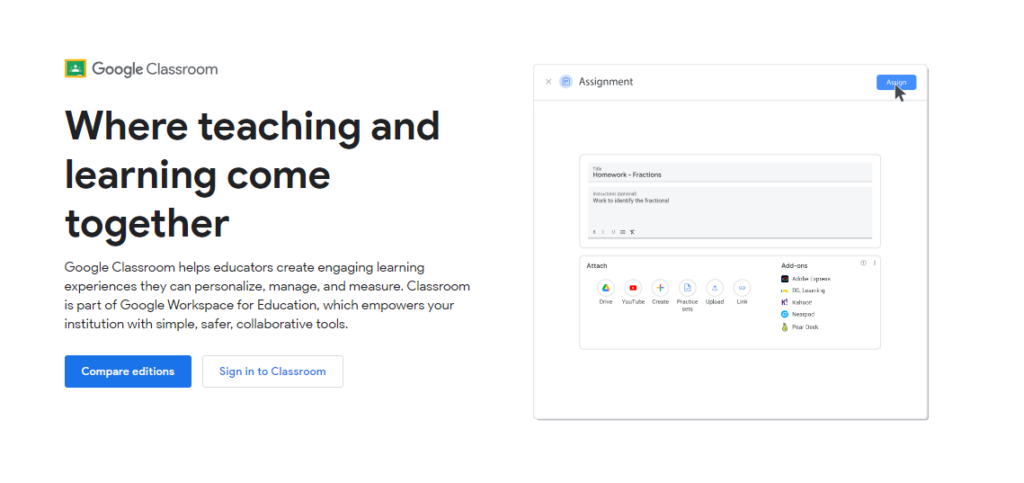Select the Adobe Express add-on
Viewport: 1024px width, 483px height.
pyautogui.click(x=806, y=279)
